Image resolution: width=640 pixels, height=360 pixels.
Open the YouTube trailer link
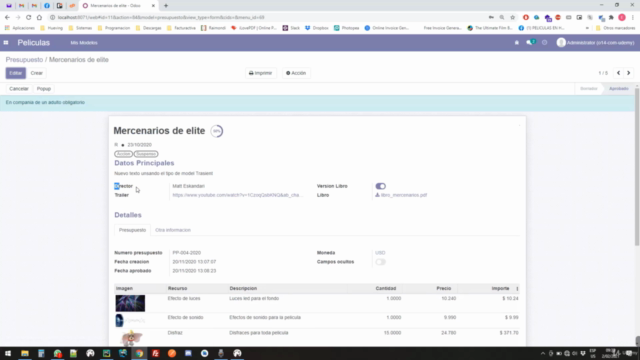tap(238, 195)
